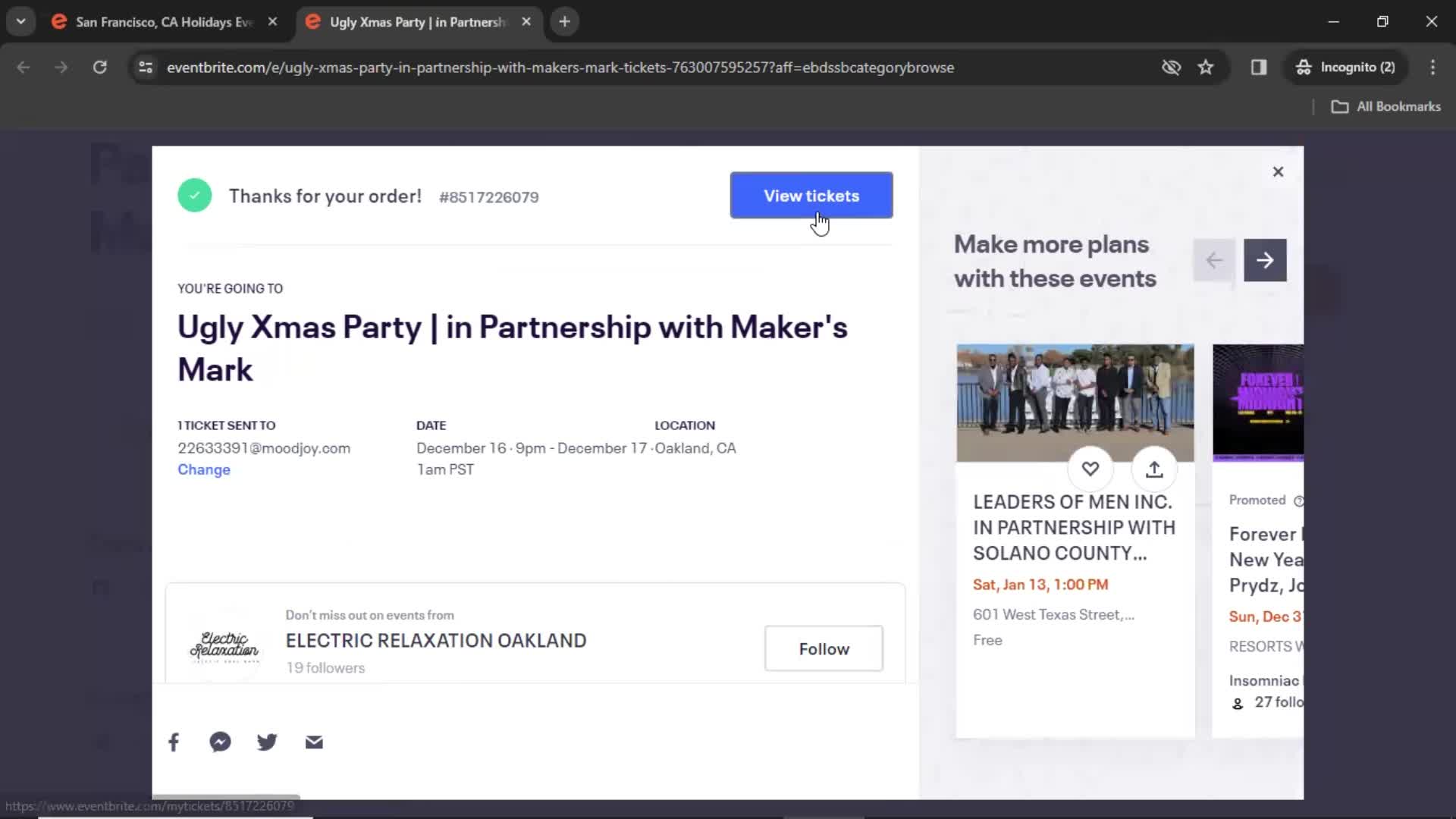Click the Facebook share icon
Viewport: 1456px width, 819px height.
coord(173,741)
